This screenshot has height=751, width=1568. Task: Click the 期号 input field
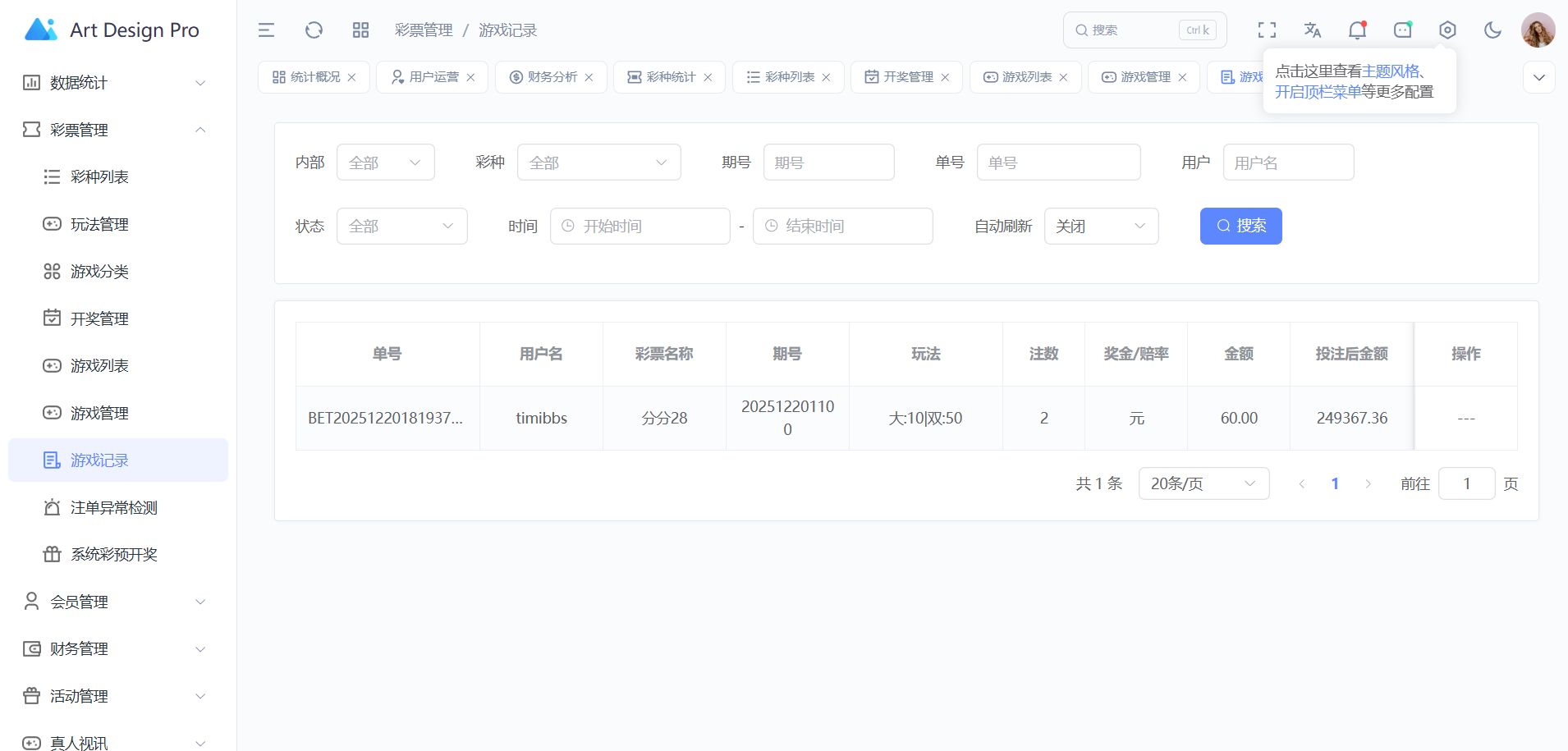828,163
